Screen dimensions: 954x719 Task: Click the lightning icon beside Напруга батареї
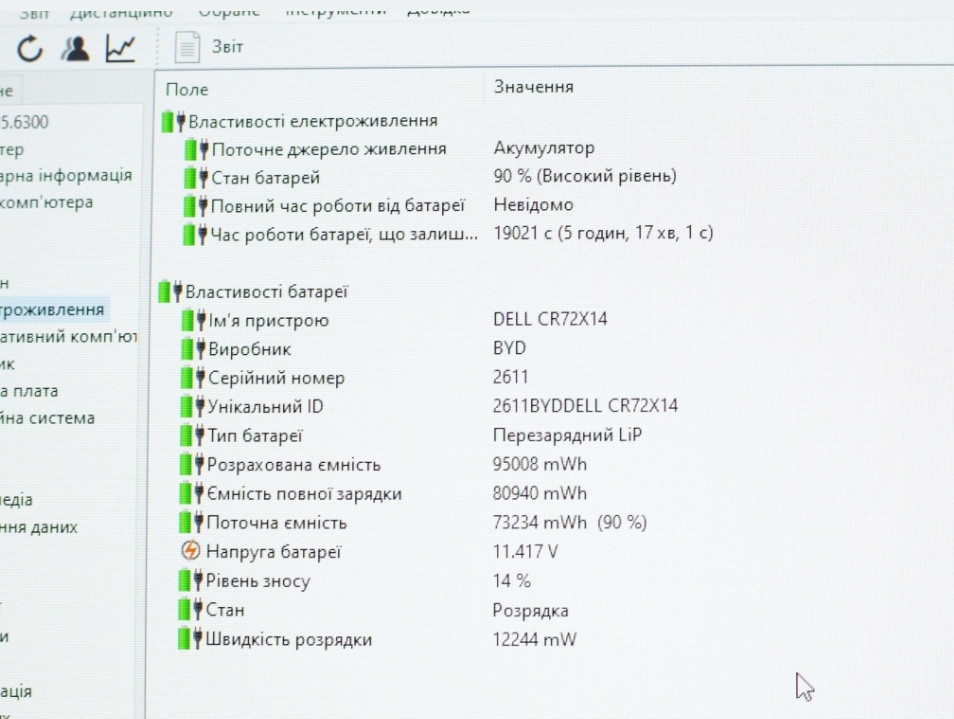(190, 551)
